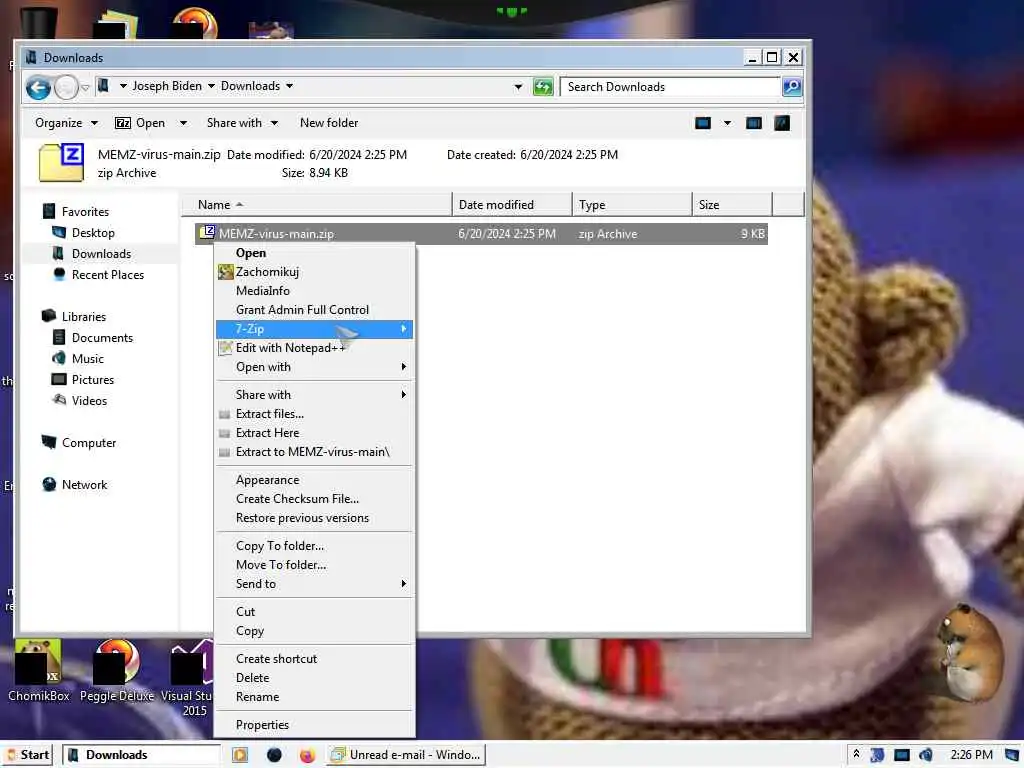The height and width of the screenshot is (768, 1024).
Task: Change view using the view mode icon
Action: point(703,123)
